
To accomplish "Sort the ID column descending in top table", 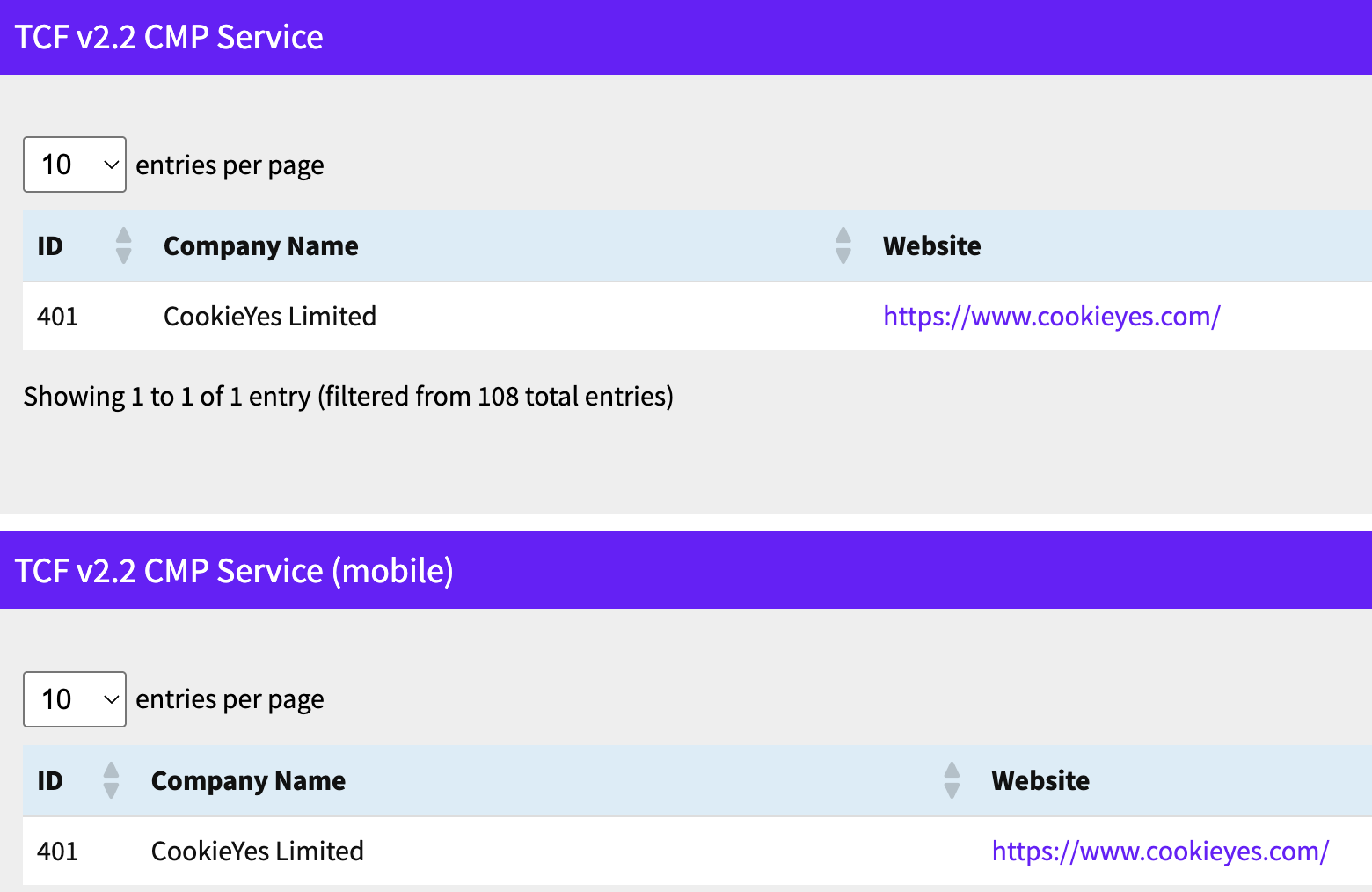I will (124, 256).
